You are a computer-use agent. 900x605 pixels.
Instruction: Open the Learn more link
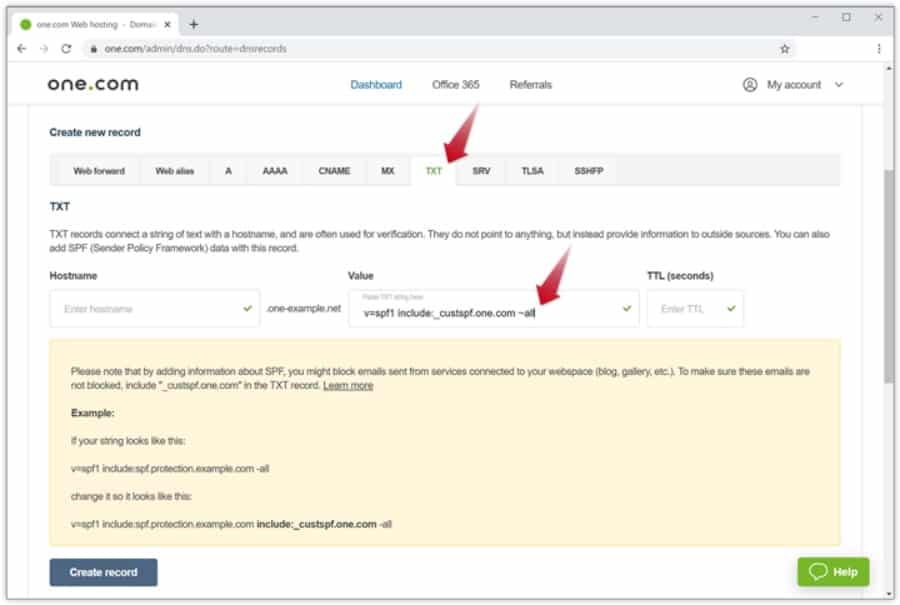pyautogui.click(x=349, y=385)
